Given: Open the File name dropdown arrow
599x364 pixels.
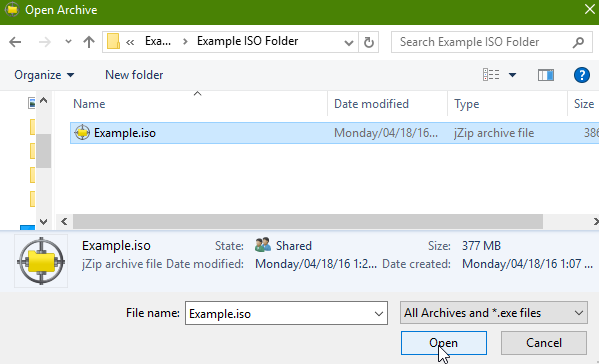Looking at the screenshot, I should tap(379, 314).
